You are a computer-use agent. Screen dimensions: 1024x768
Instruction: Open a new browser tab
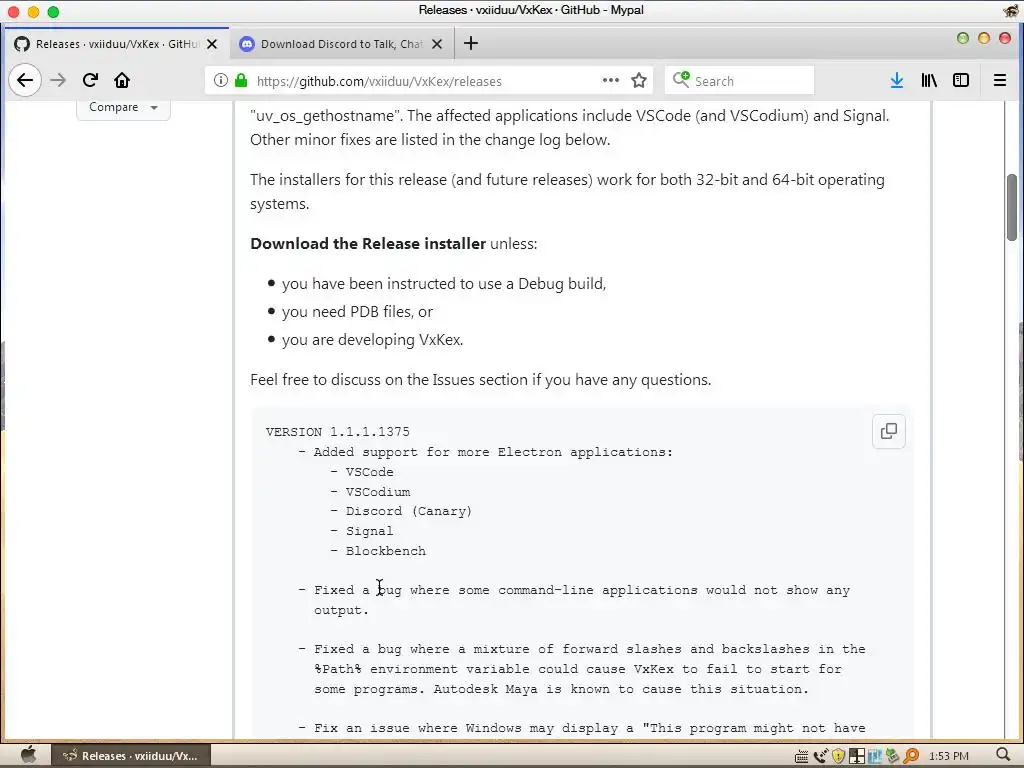pyautogui.click(x=471, y=44)
